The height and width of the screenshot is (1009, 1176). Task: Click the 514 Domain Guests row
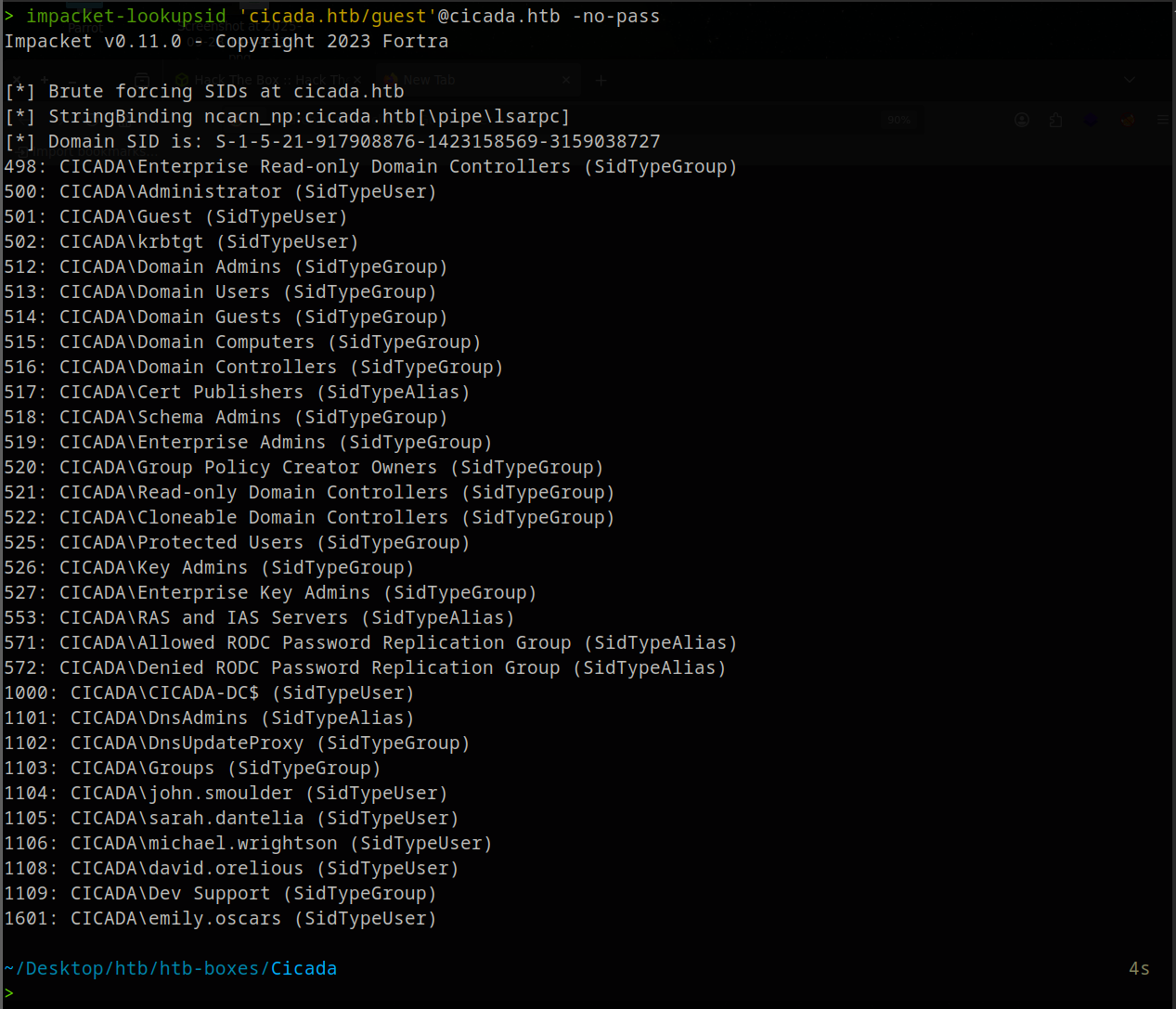click(226, 317)
